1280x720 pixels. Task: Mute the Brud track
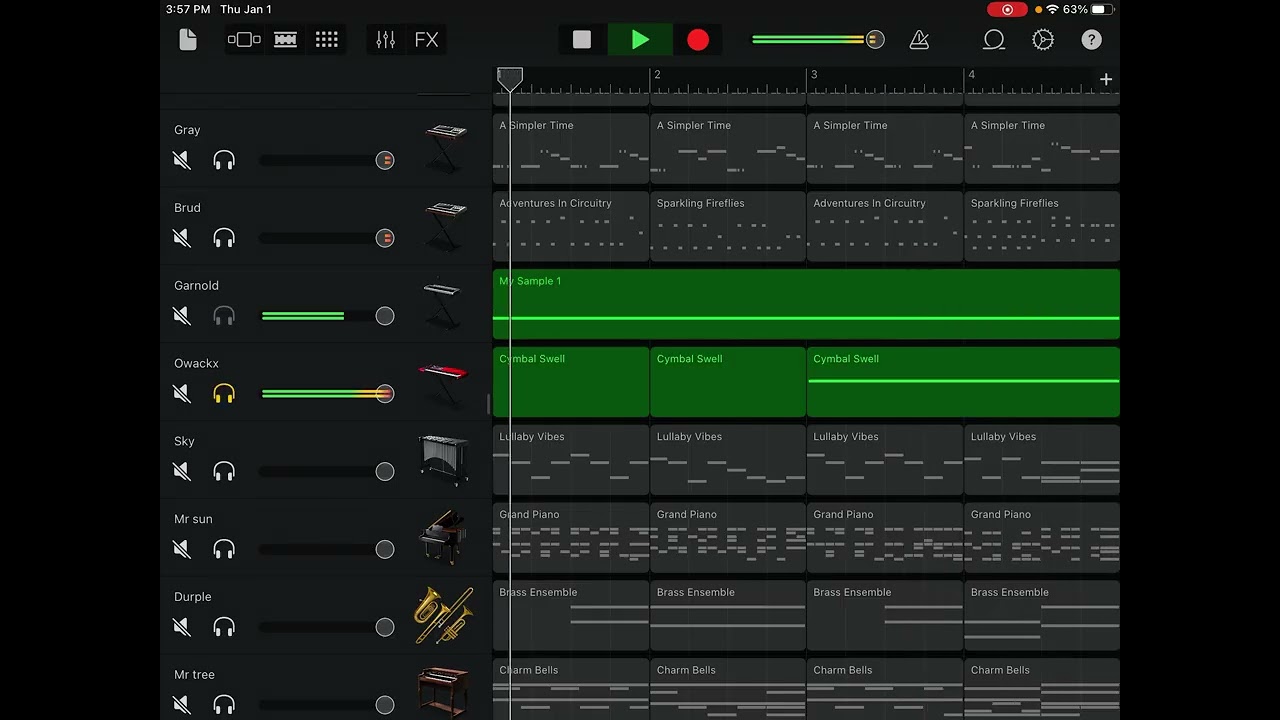tap(182, 238)
